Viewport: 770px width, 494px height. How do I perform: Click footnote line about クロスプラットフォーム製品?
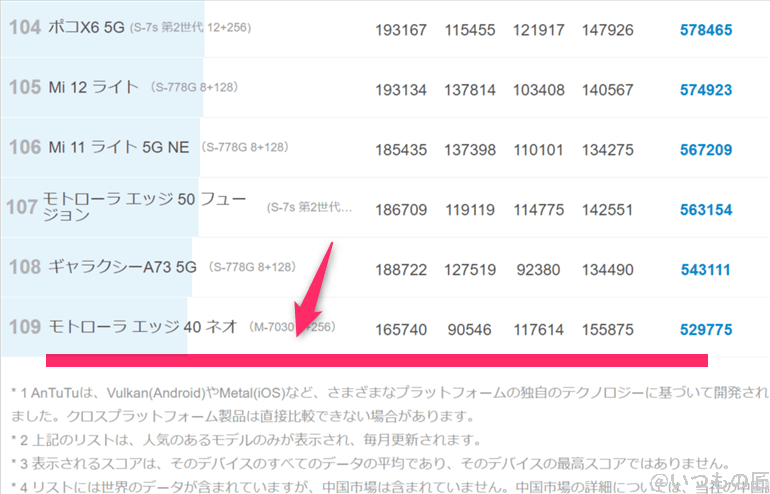click(243, 416)
